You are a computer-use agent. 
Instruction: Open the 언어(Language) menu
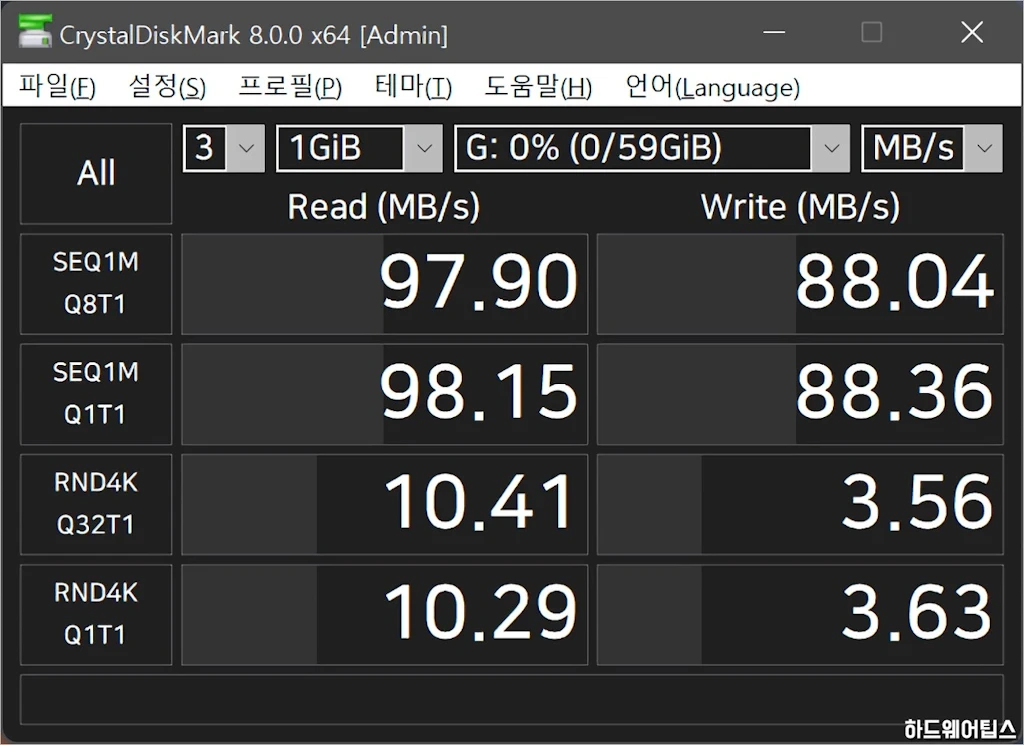pyautogui.click(x=712, y=86)
